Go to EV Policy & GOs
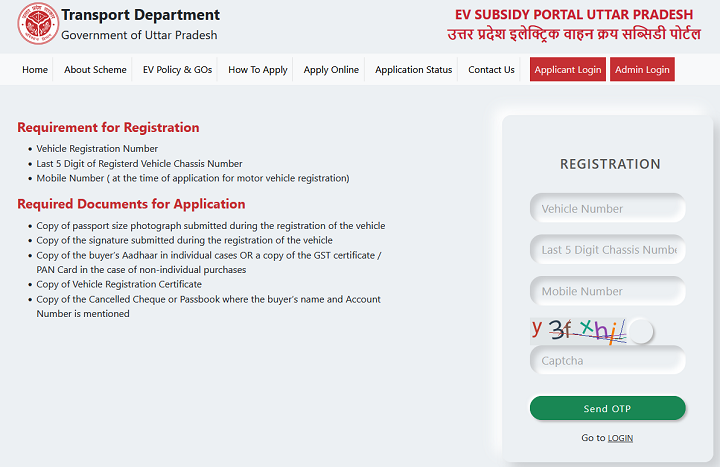The height and width of the screenshot is (467, 720). click(177, 70)
